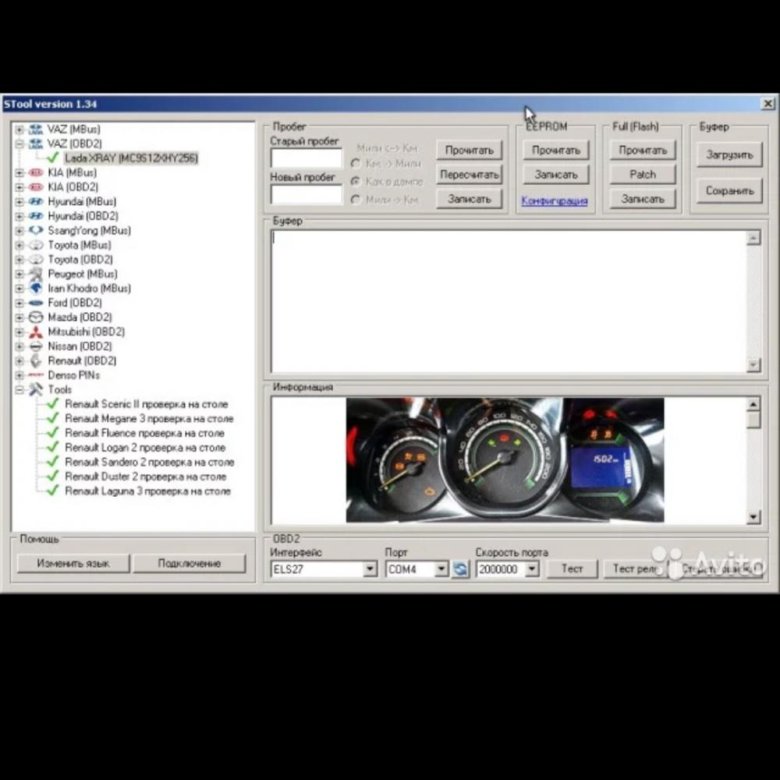Image resolution: width=780 pixels, height=780 pixels.
Task: Click the COM port refresh icon
Action: point(460,569)
